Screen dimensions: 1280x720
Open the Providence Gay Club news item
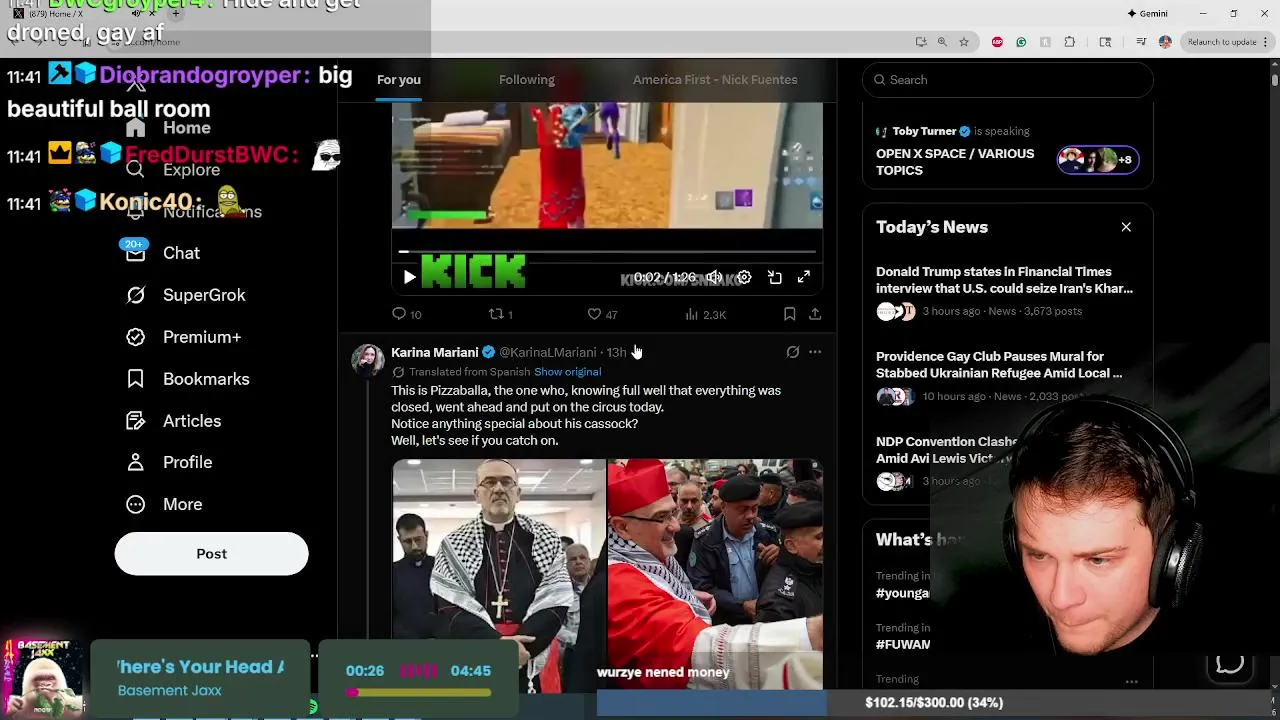point(1007,376)
